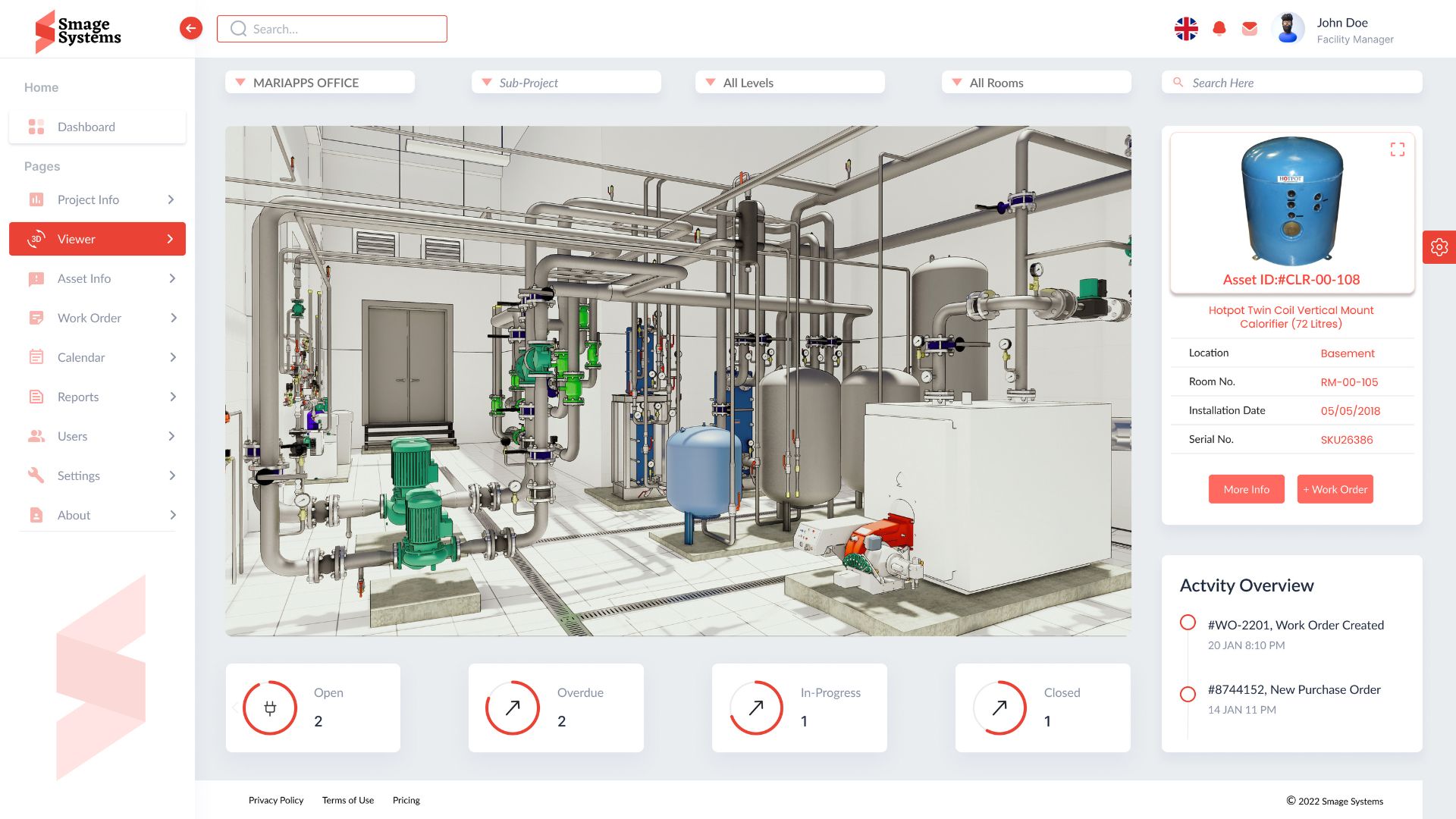The image size is (1456, 819).
Task: Click the More Info button
Action: pos(1246,489)
